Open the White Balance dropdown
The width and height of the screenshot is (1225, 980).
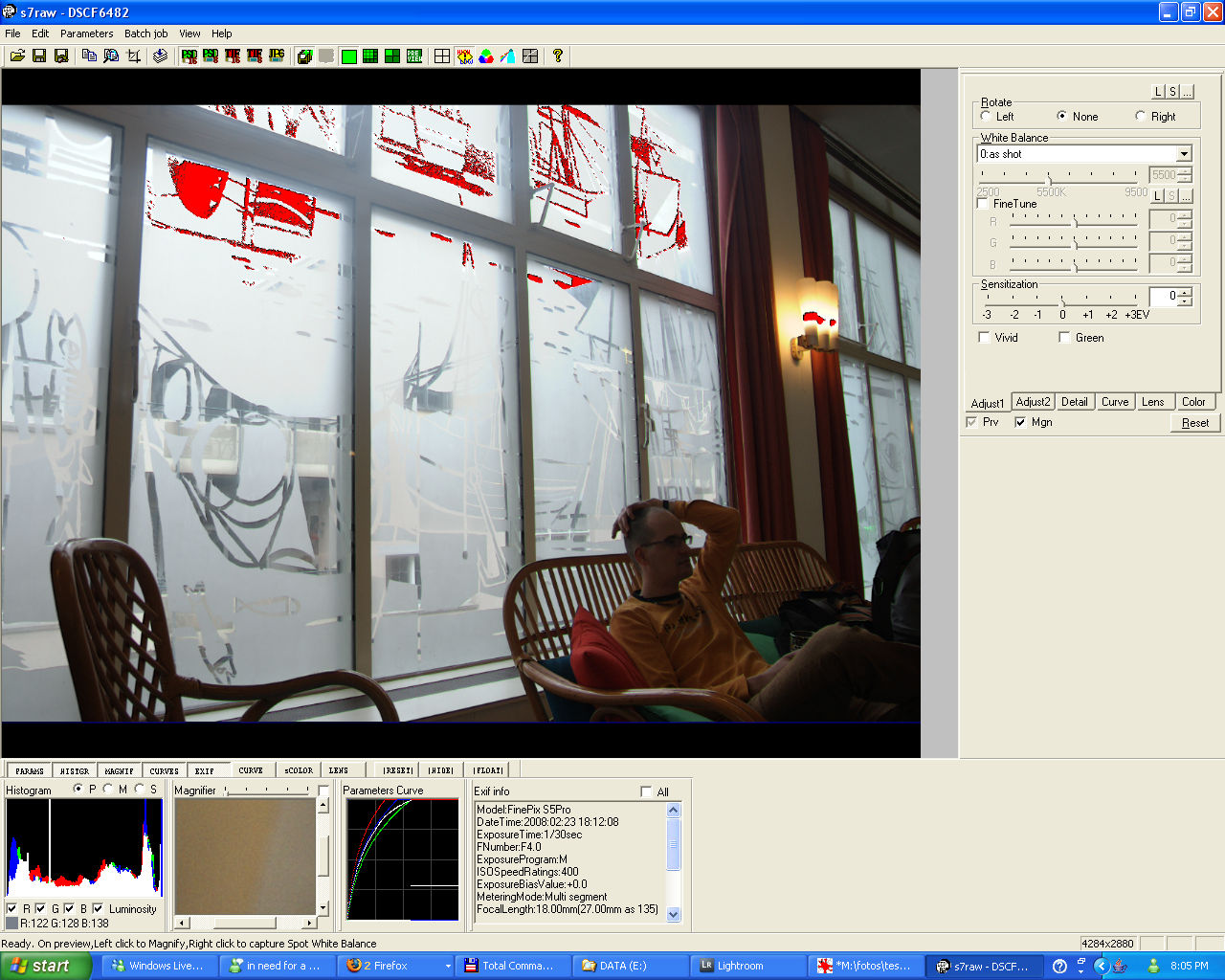(x=1184, y=154)
